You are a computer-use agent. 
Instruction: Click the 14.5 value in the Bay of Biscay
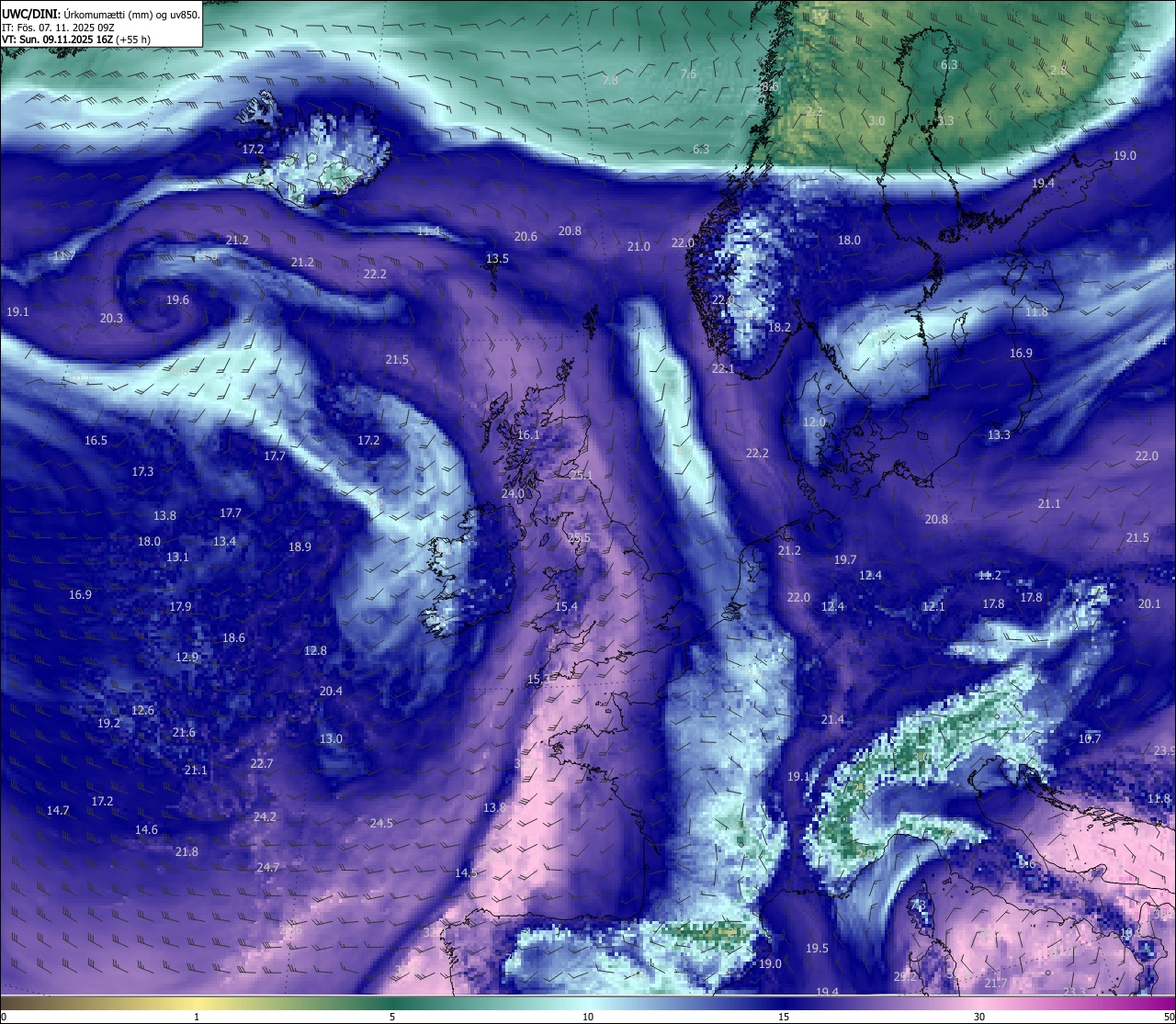click(466, 873)
